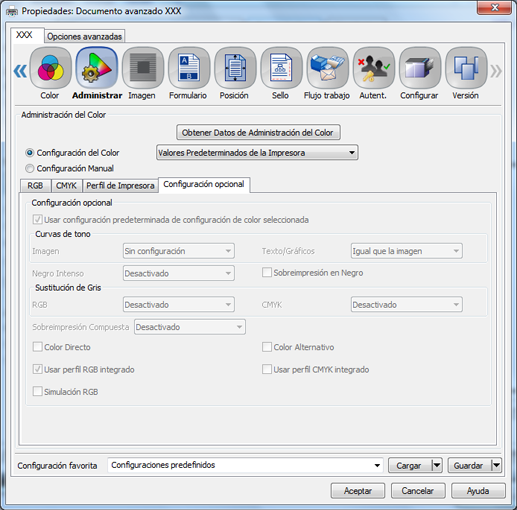Open the Color settings icon
The image size is (517, 510).
tap(50, 68)
